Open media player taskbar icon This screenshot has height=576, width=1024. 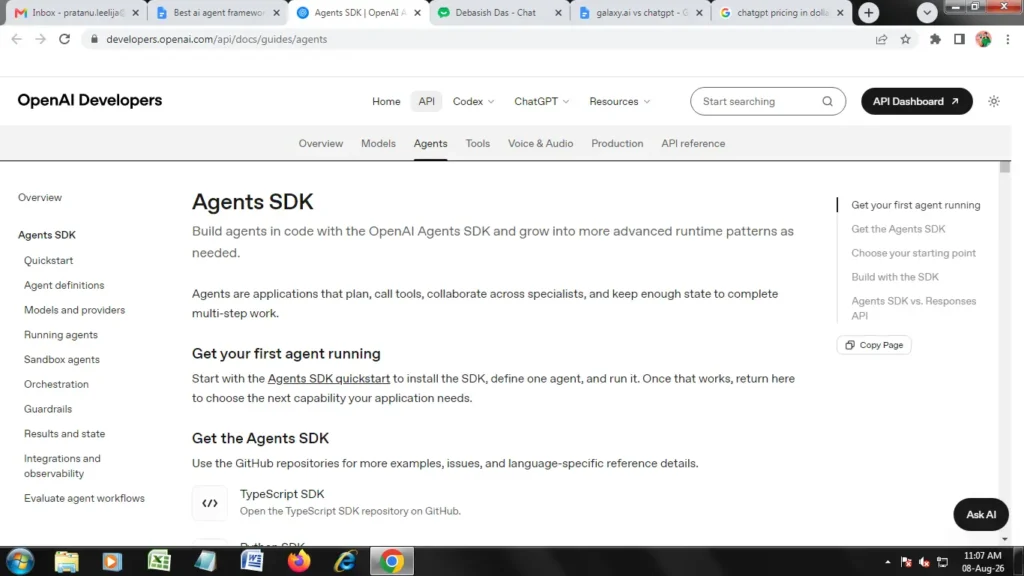(x=112, y=561)
